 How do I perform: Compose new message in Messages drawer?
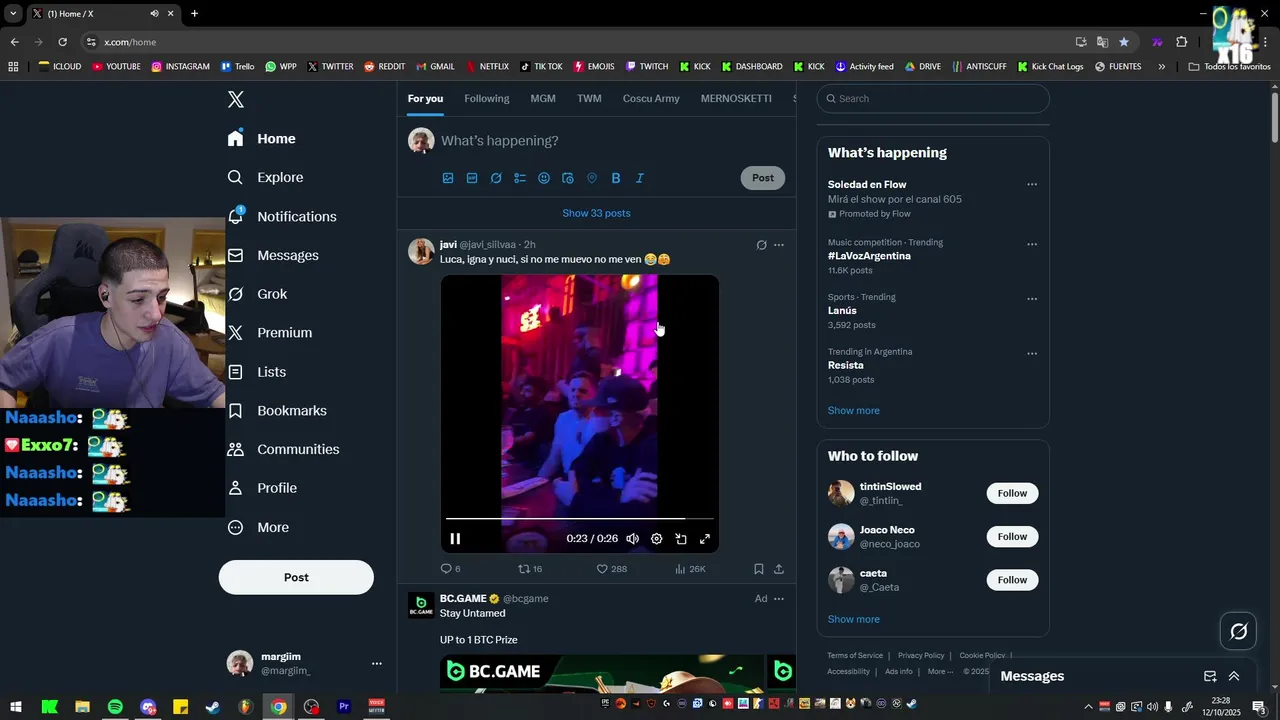(x=1210, y=676)
